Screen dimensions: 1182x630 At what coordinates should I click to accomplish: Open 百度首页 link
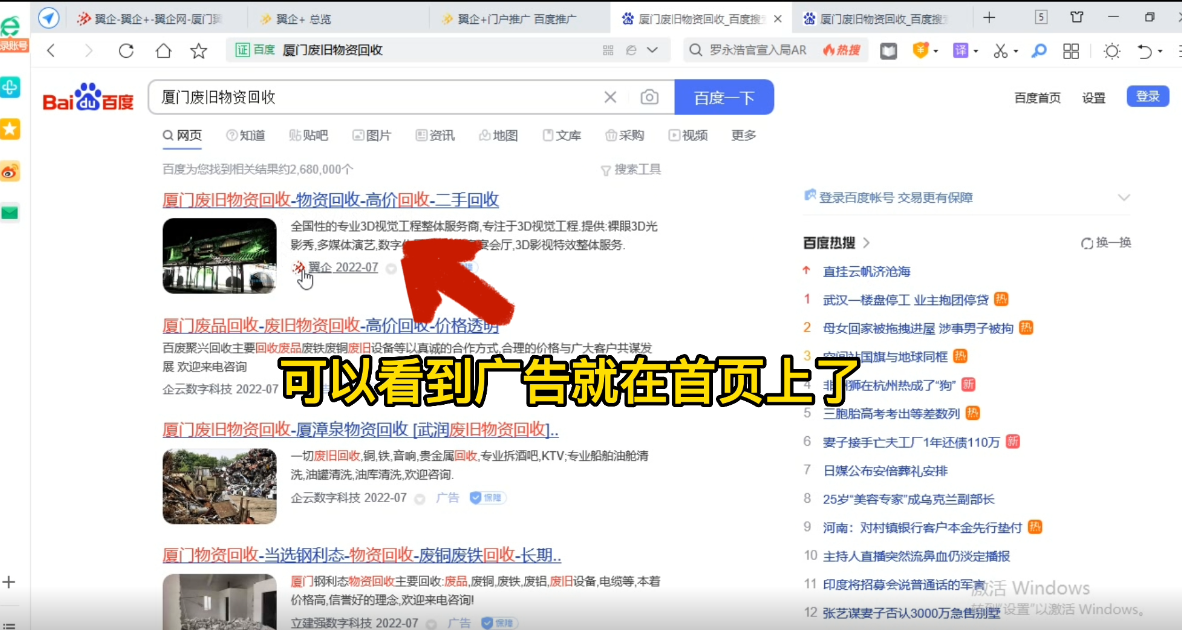tap(1037, 98)
